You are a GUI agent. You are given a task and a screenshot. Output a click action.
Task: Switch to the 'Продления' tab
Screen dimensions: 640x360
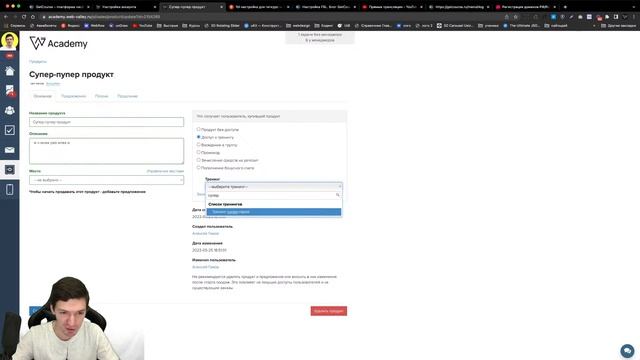127,96
